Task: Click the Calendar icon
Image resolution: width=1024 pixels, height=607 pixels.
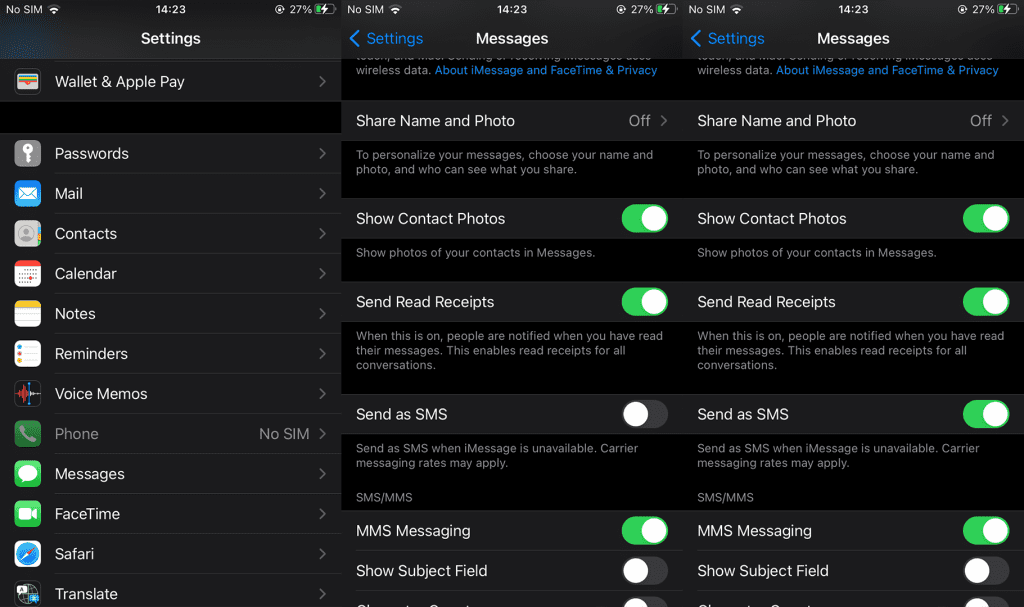Action: coord(30,273)
